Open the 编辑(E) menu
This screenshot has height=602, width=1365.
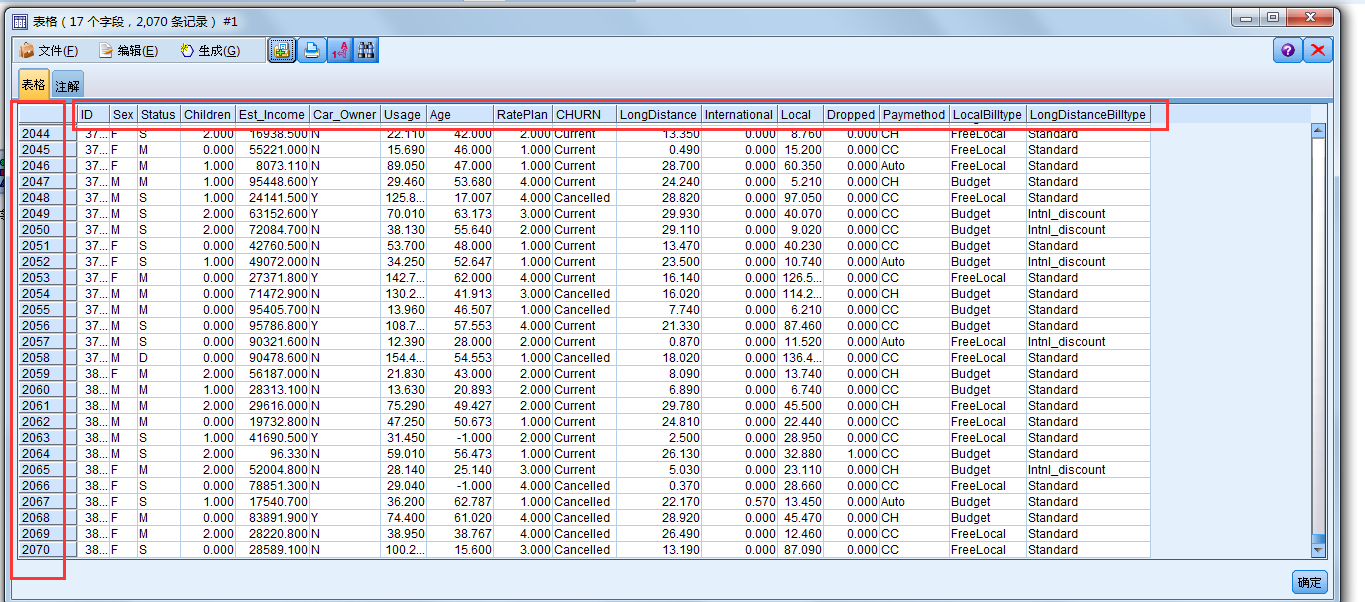pos(132,50)
